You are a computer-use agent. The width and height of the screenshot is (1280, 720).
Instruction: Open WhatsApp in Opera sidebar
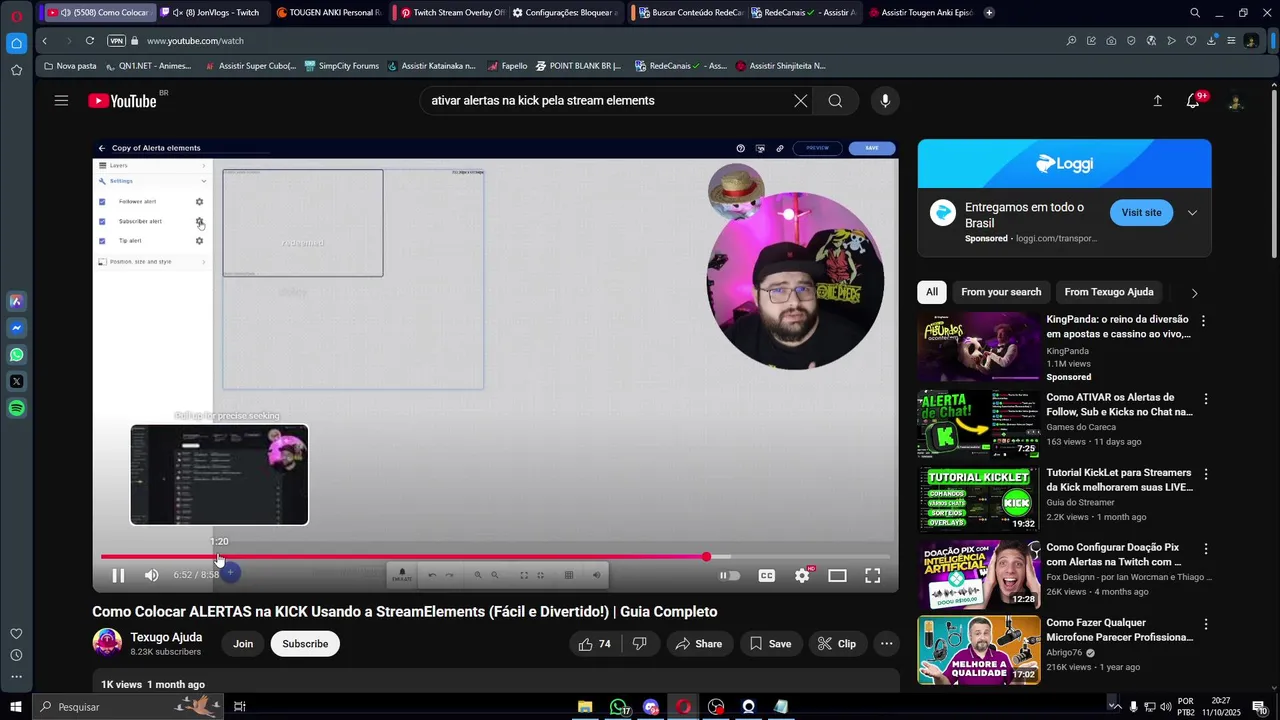pyautogui.click(x=16, y=355)
